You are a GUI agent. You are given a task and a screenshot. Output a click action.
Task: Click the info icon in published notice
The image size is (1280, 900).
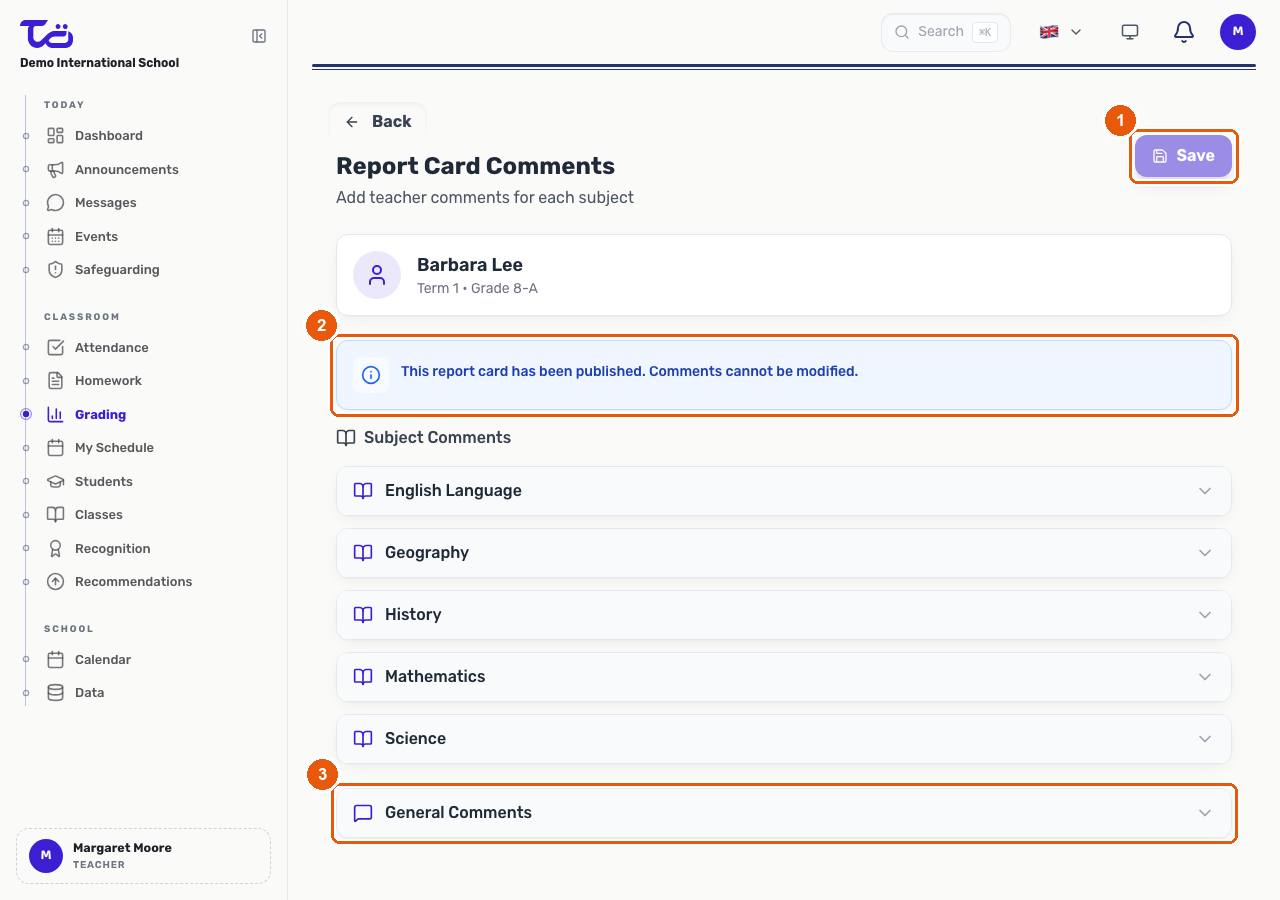pos(371,375)
